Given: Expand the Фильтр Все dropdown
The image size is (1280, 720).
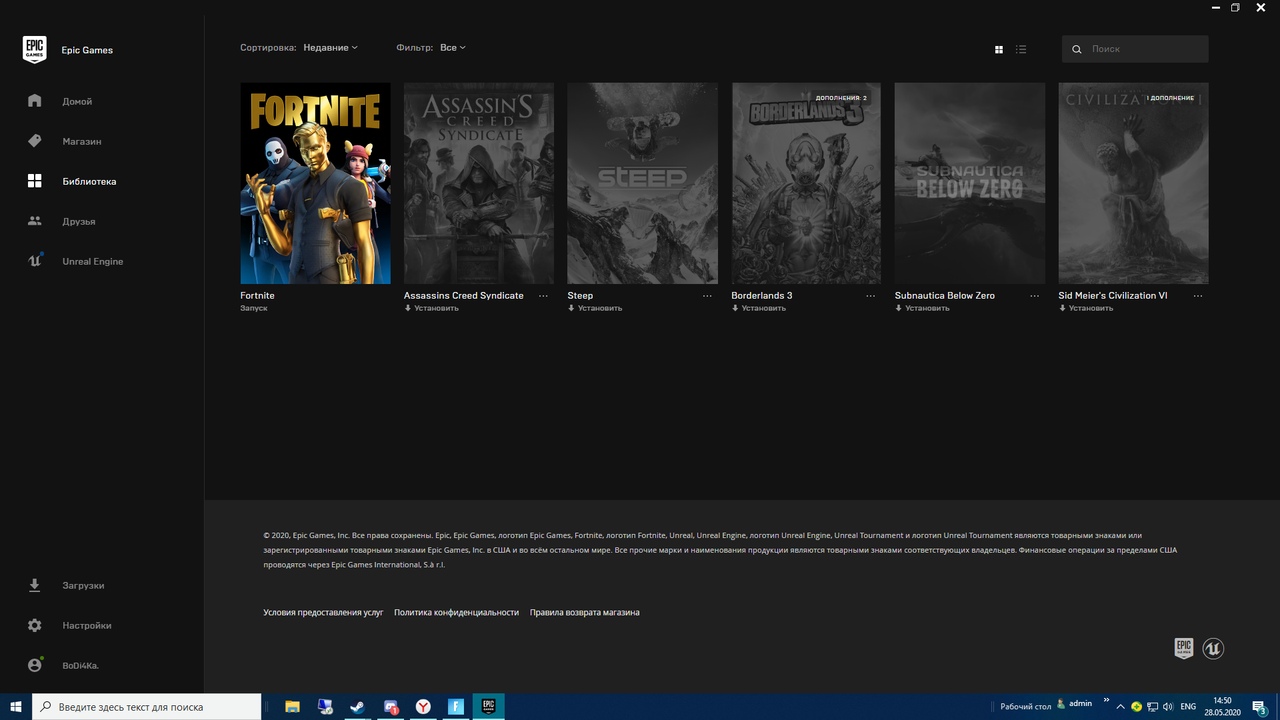Looking at the screenshot, I should click(452, 47).
